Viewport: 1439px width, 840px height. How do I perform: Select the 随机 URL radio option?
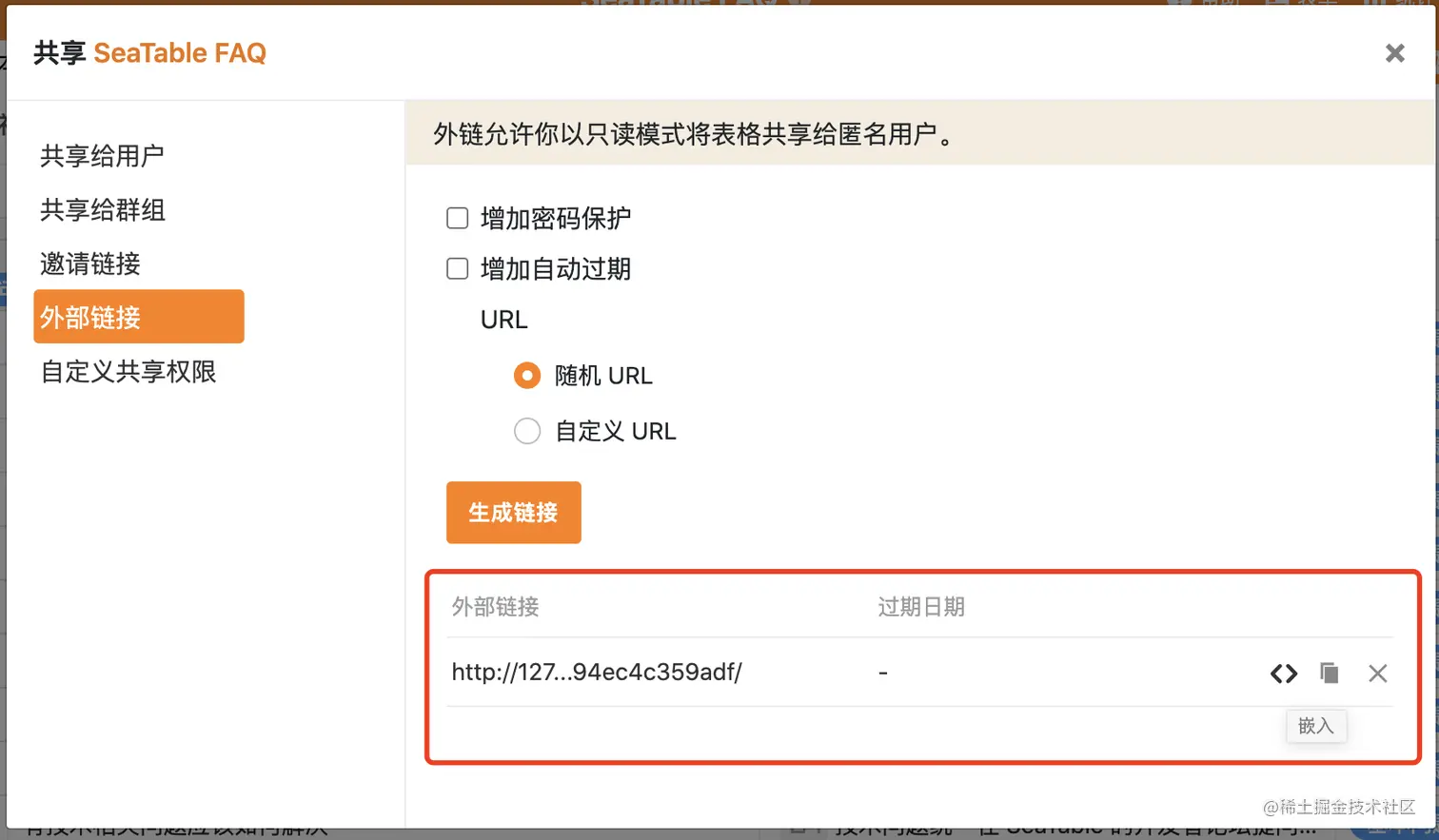pyautogui.click(x=527, y=376)
